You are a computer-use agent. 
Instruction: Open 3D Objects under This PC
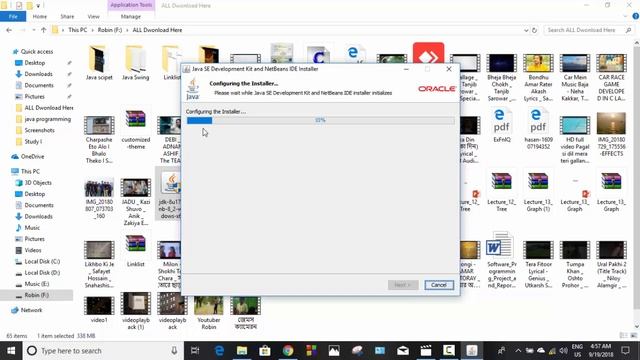click(x=38, y=183)
